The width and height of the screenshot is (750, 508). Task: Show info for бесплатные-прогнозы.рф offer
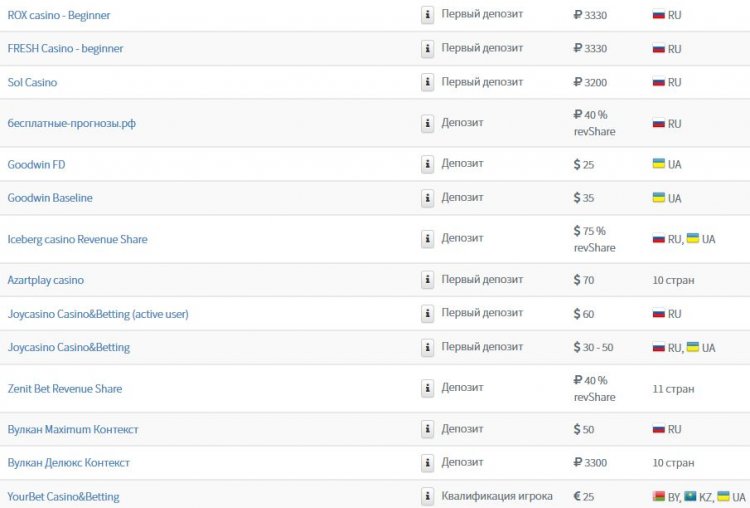[x=427, y=123]
